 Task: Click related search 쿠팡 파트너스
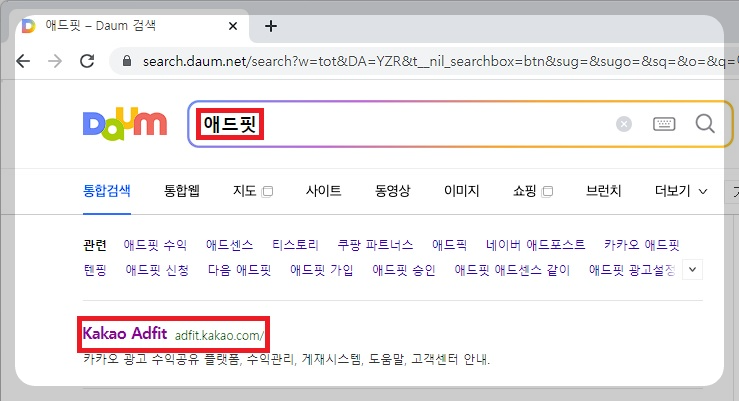(x=375, y=245)
